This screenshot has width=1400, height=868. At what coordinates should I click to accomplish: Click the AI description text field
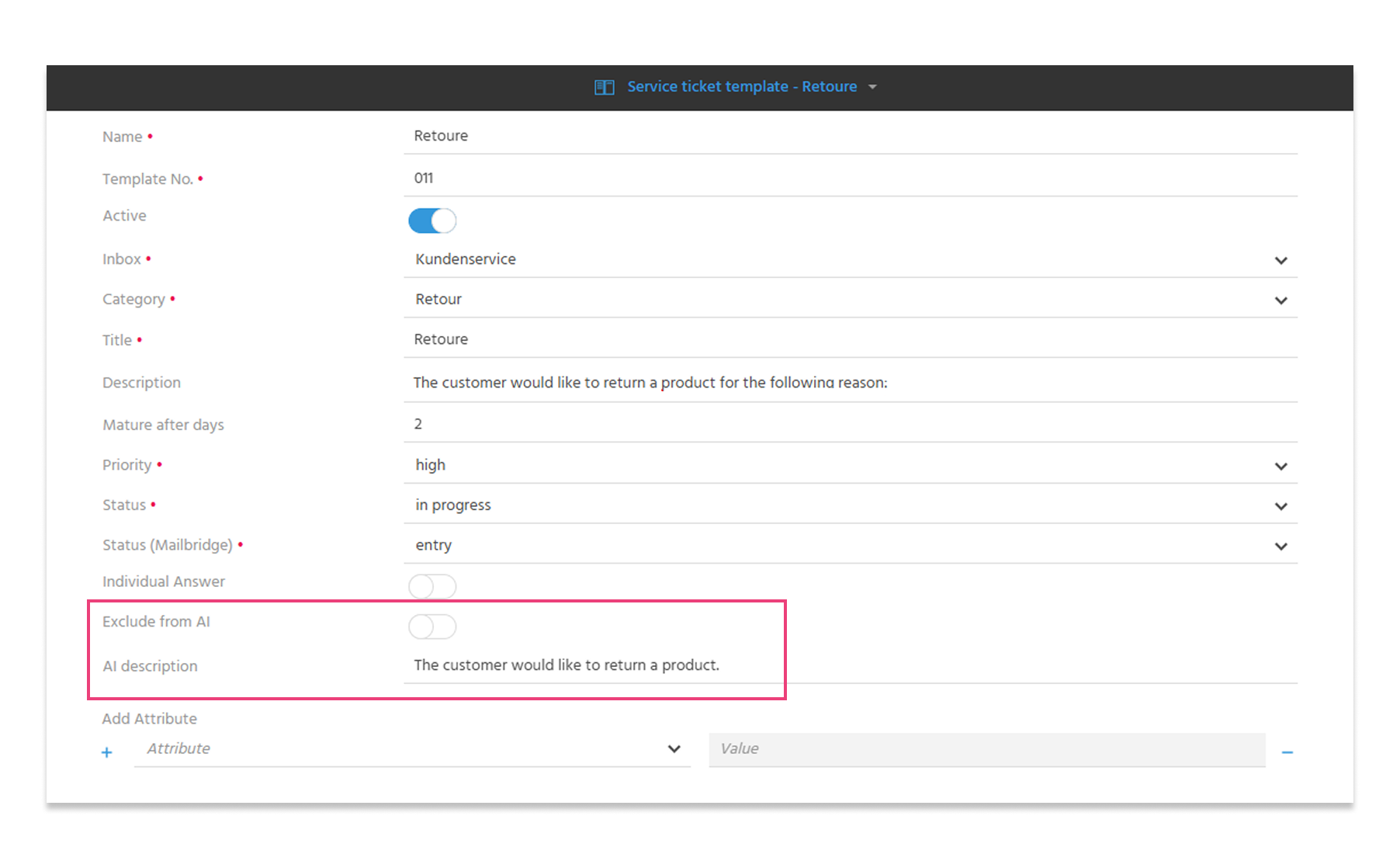pyautogui.click(x=851, y=665)
